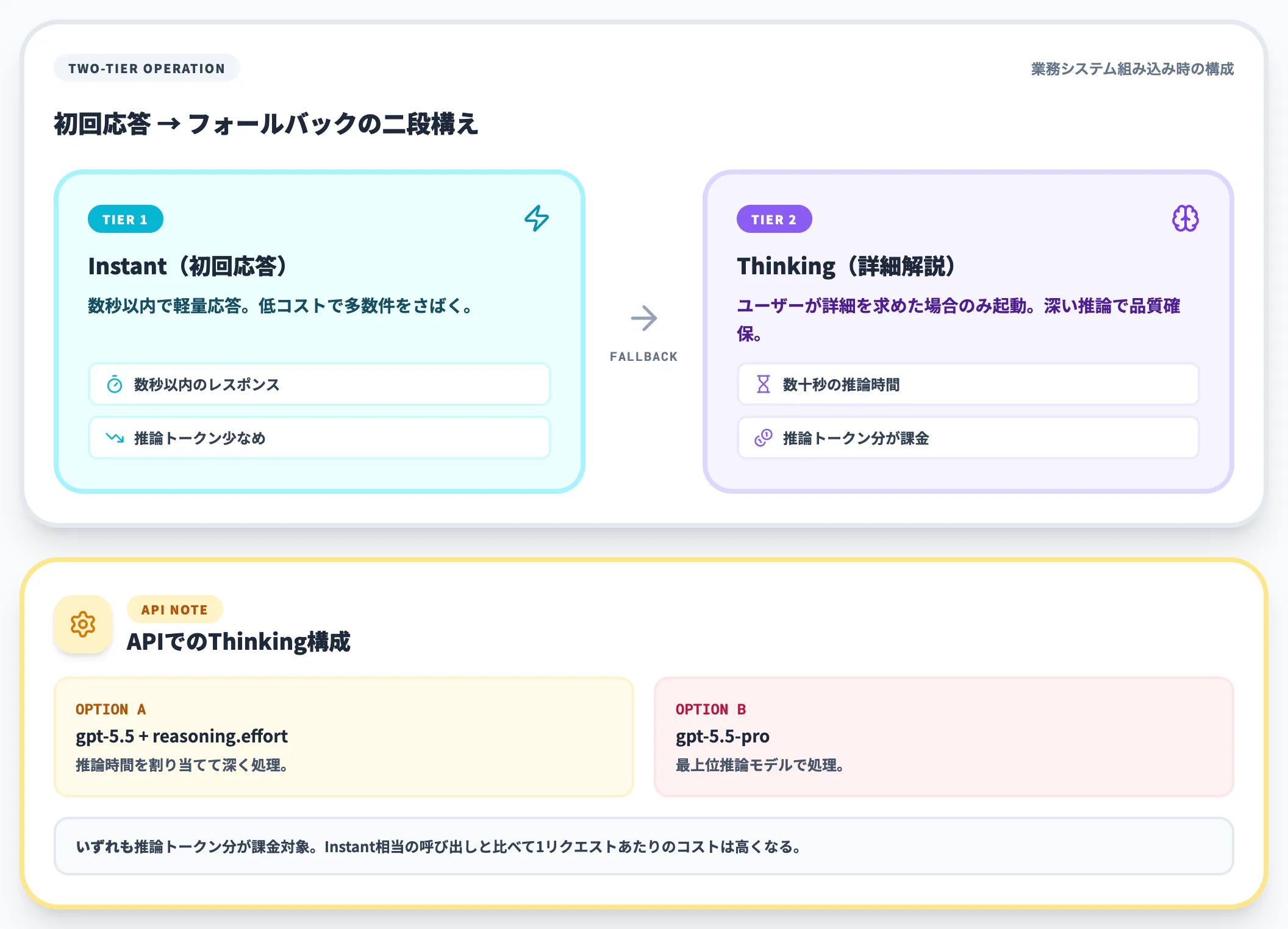Click the OPTION B card with gpt-5.5-pro
This screenshot has width=1288, height=929.
(944, 737)
